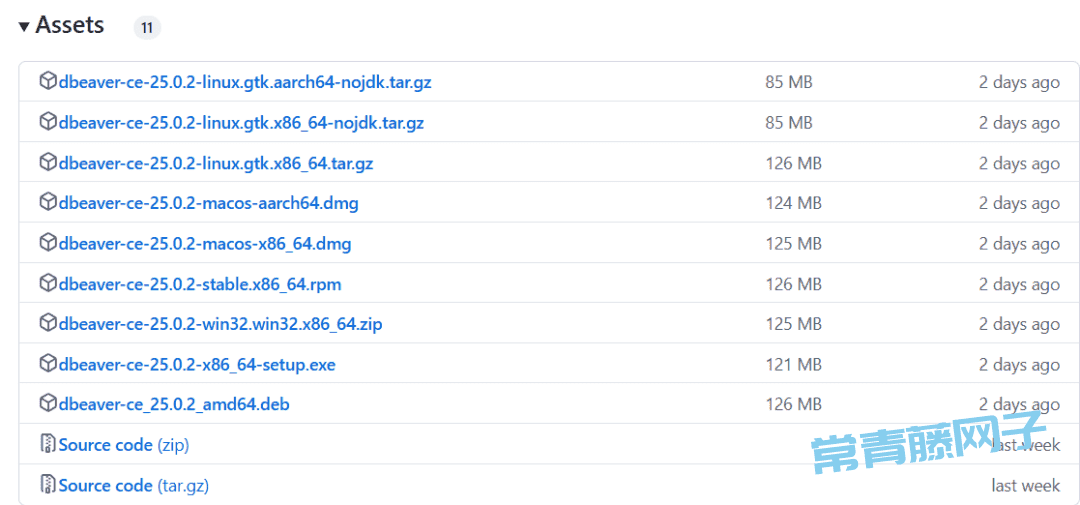The image size is (1080, 505).
Task: Click 125 MB size of win32.win32.x86_64.zip
Action: coord(793,324)
